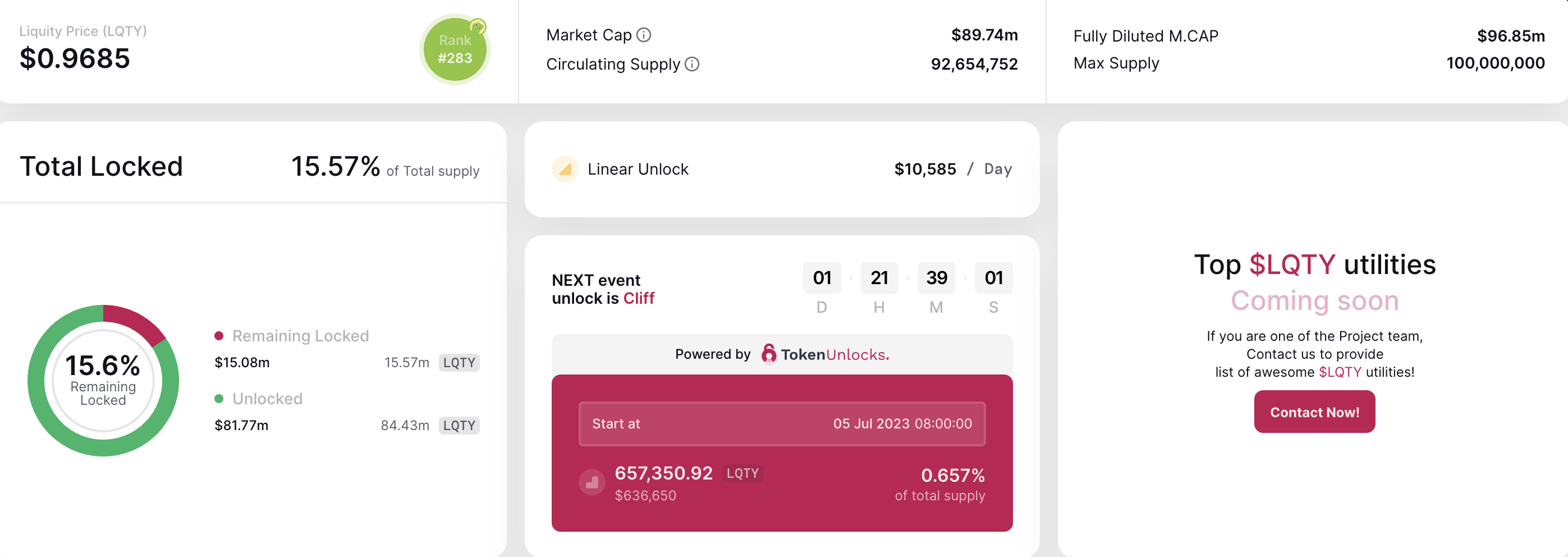The height and width of the screenshot is (557, 1568).
Task: Click the countdown days box
Action: click(x=822, y=278)
